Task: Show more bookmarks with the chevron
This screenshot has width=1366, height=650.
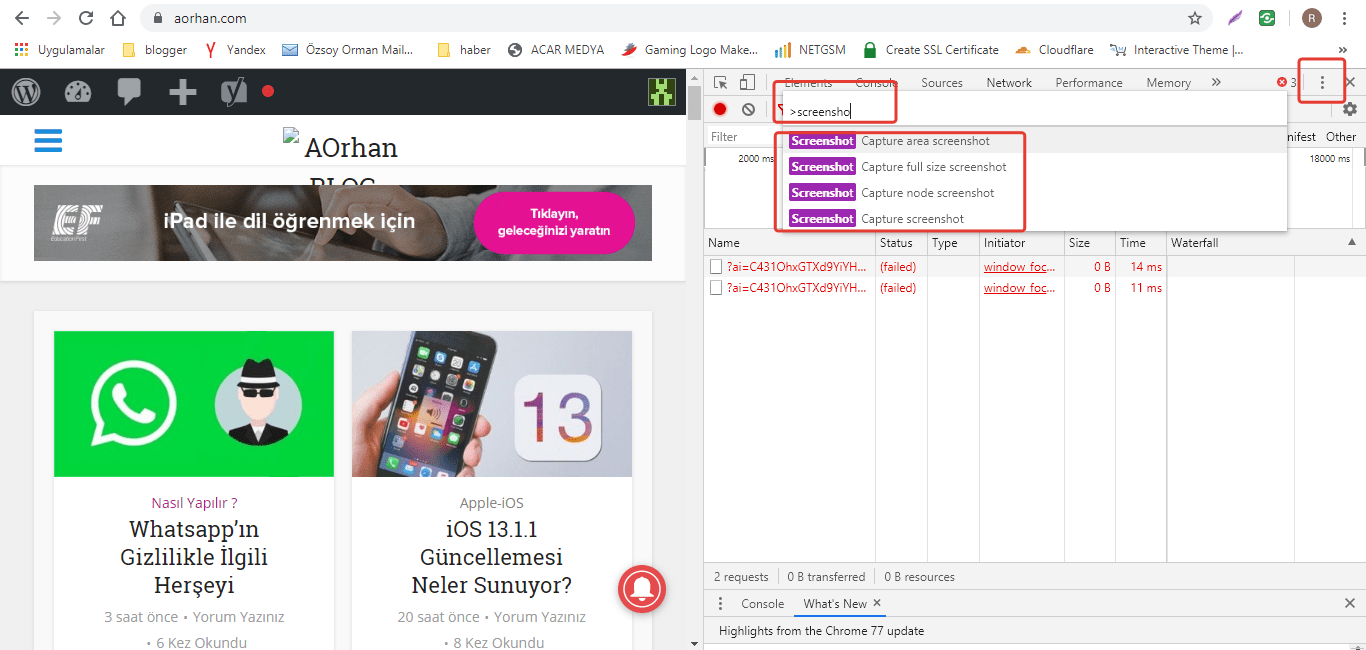Action: (1343, 50)
